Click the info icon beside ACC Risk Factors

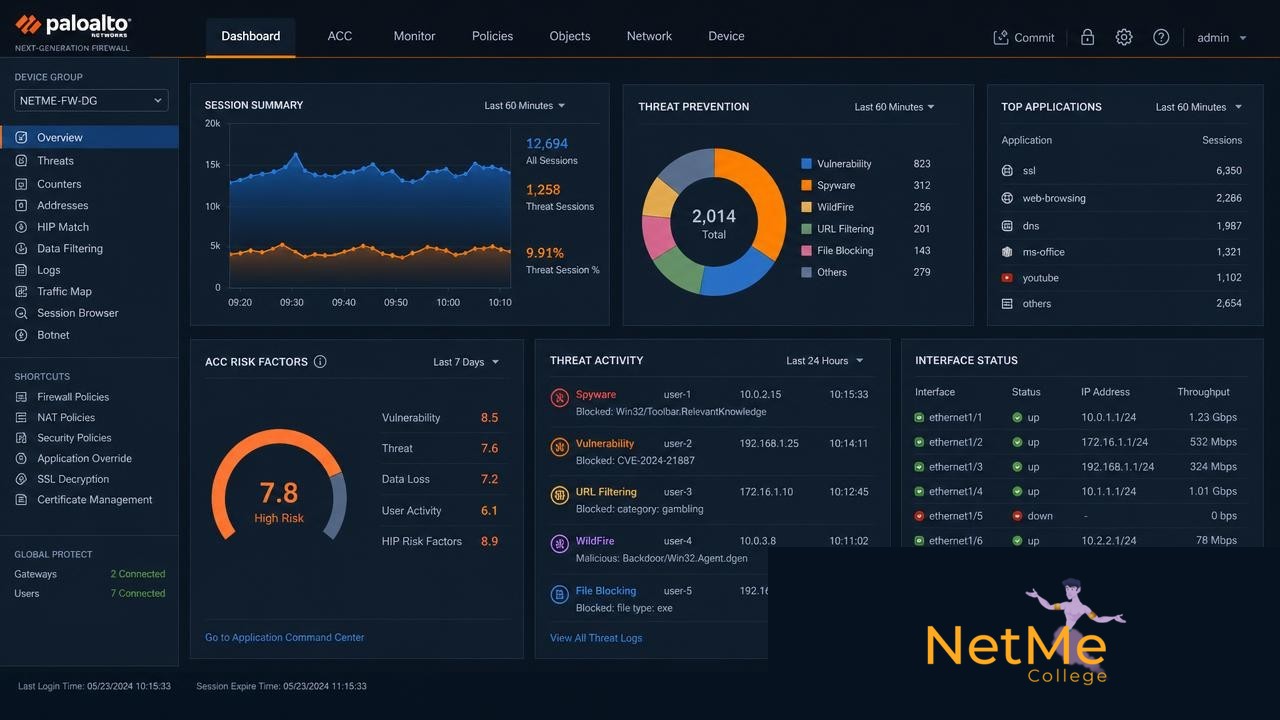[x=320, y=362]
